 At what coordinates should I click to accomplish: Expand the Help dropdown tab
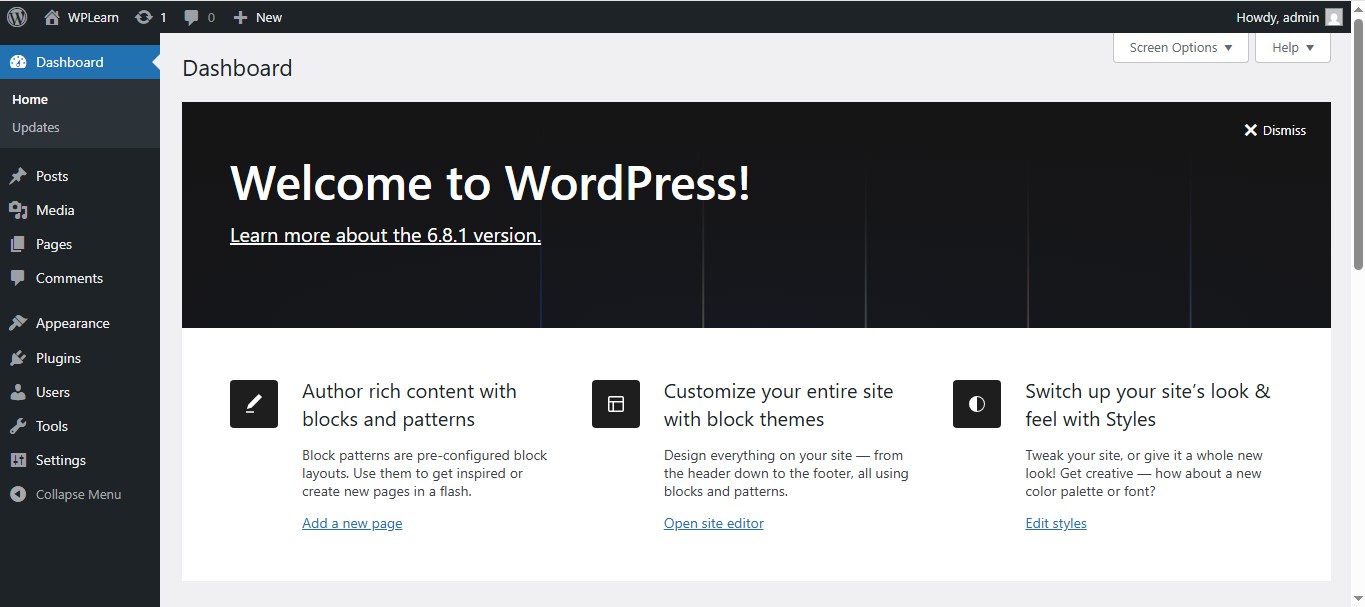tap(1292, 48)
